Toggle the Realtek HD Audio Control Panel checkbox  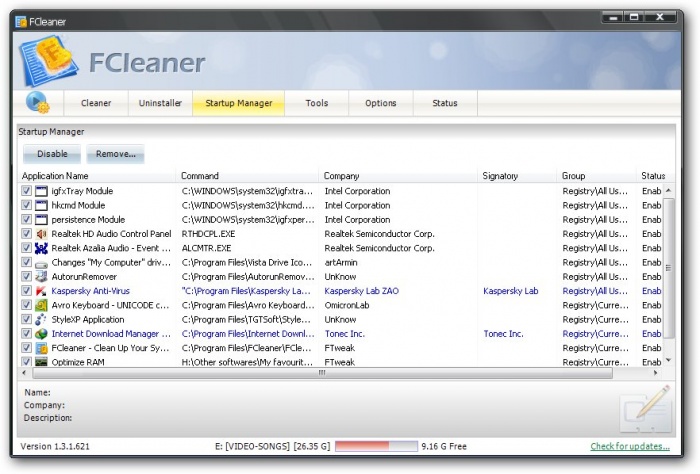pyautogui.click(x=26, y=234)
